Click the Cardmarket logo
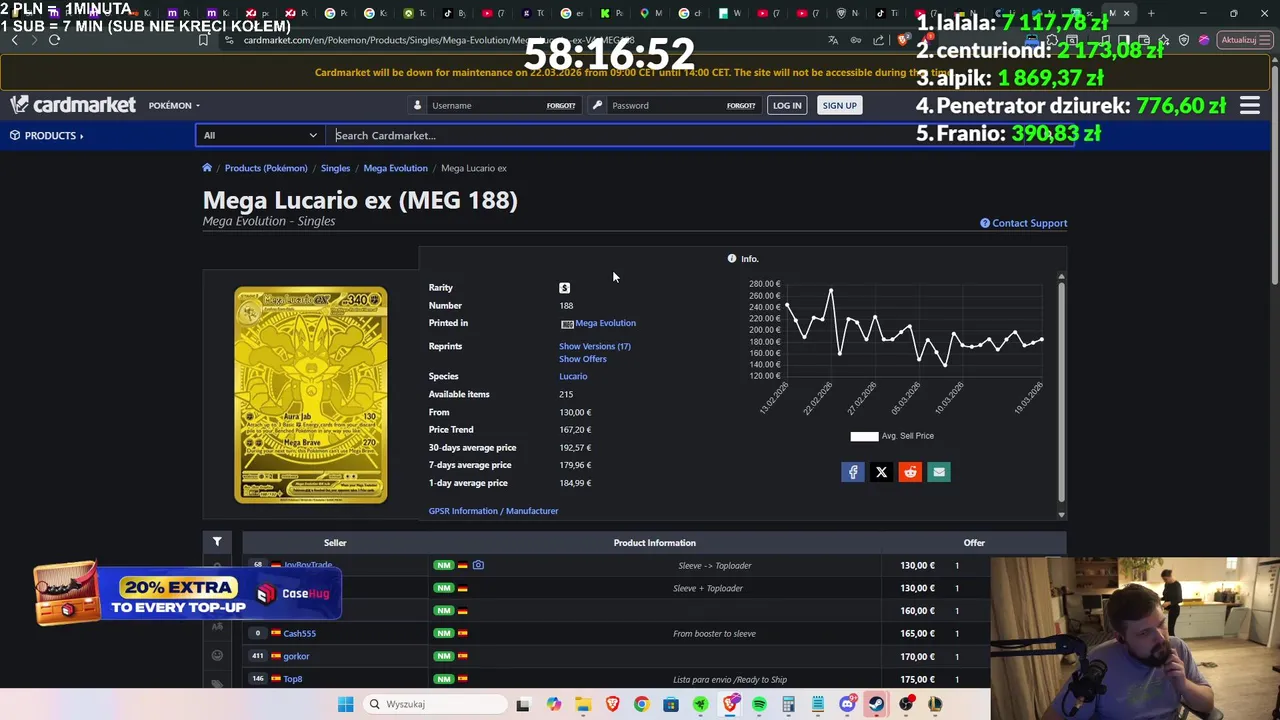 [x=73, y=105]
